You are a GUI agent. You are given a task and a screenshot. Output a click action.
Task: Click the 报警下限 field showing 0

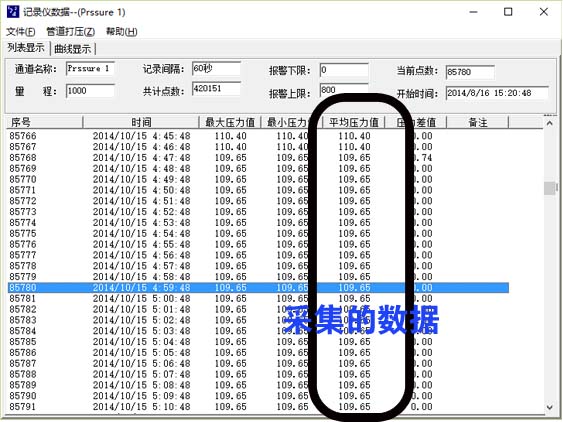point(344,70)
